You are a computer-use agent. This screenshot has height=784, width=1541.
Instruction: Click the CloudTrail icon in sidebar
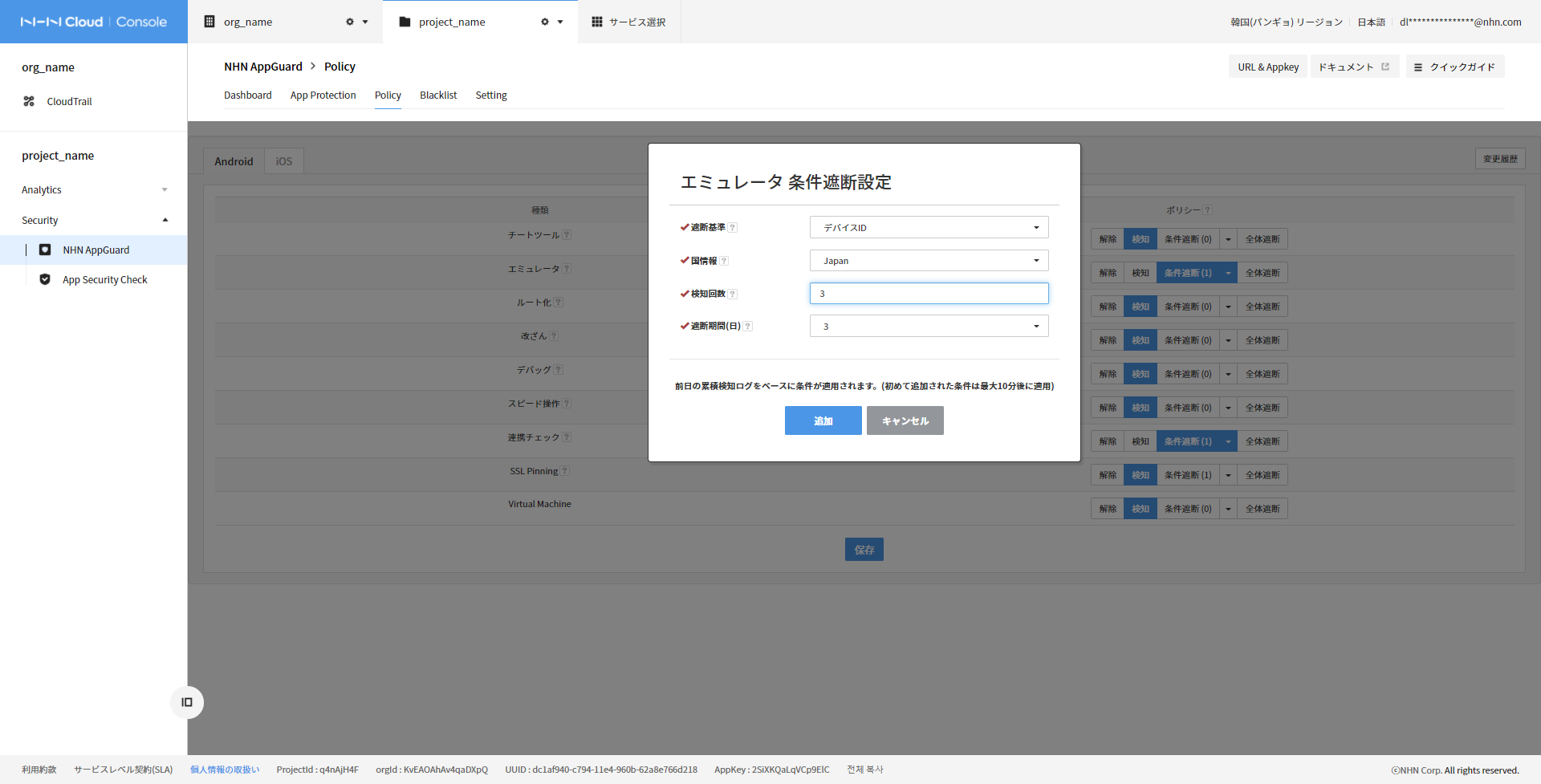point(29,101)
